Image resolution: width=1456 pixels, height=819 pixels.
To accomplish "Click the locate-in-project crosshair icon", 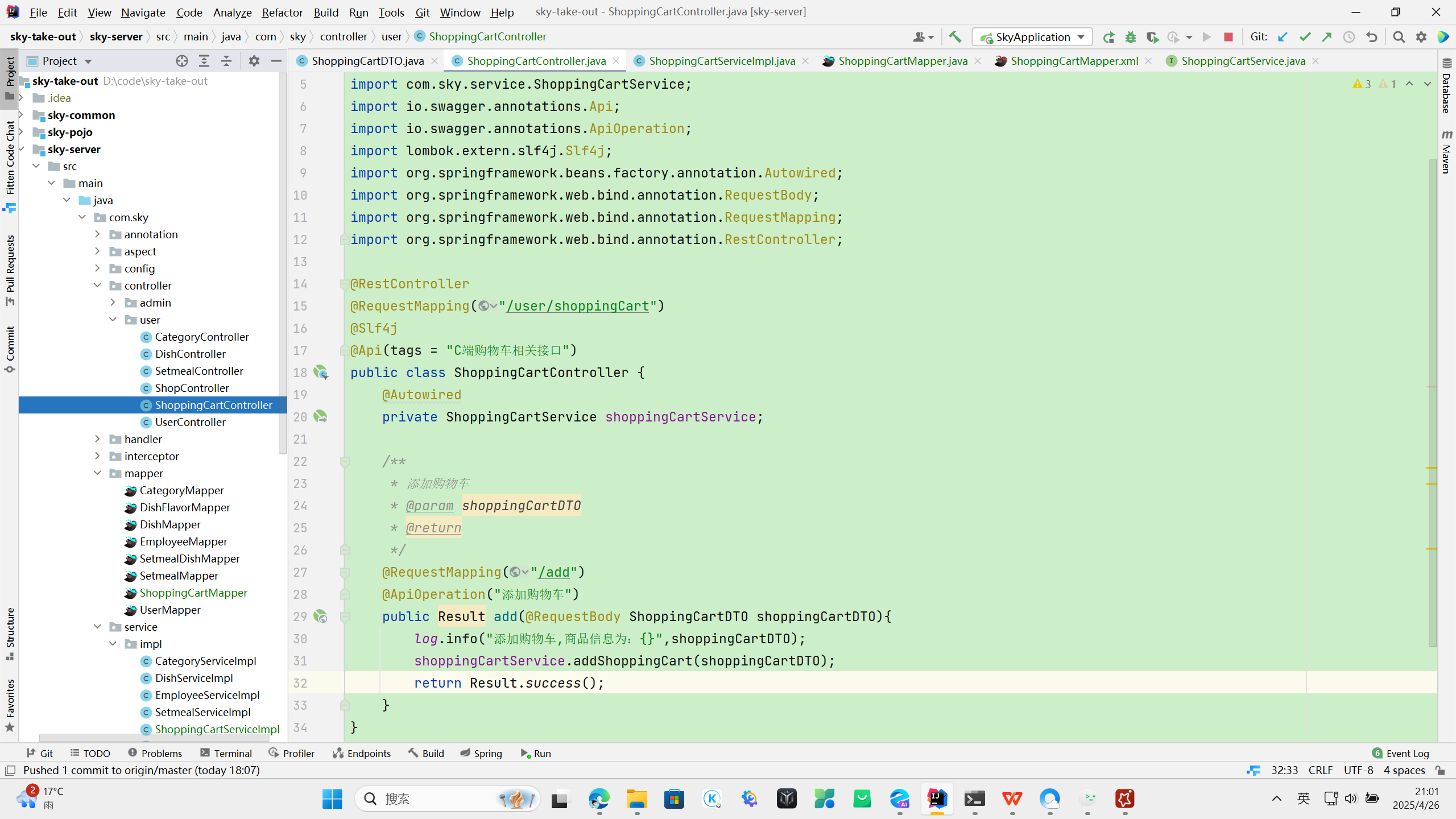I will [x=182, y=61].
